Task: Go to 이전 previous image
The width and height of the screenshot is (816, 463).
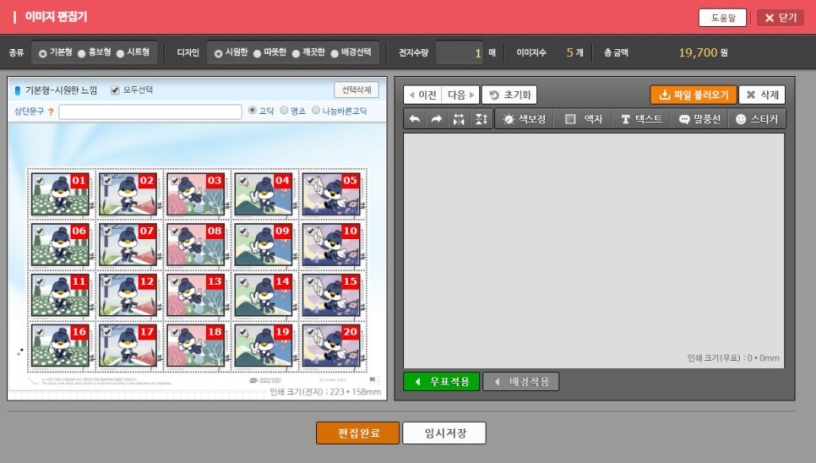Action: click(x=423, y=95)
